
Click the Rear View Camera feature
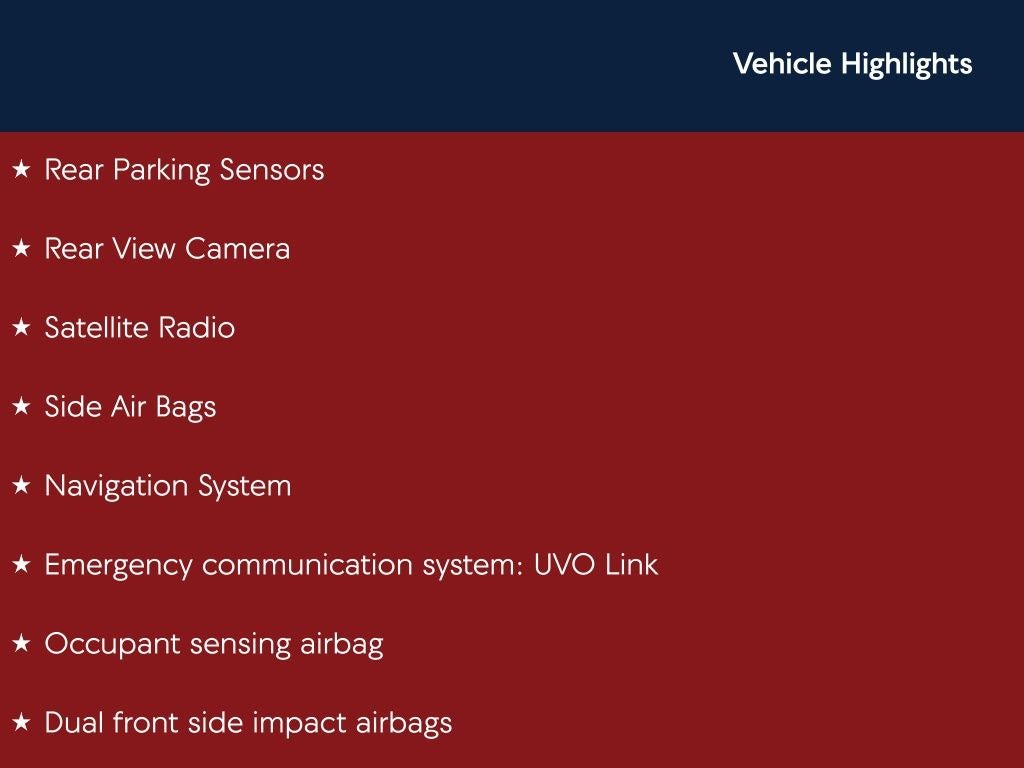click(167, 249)
